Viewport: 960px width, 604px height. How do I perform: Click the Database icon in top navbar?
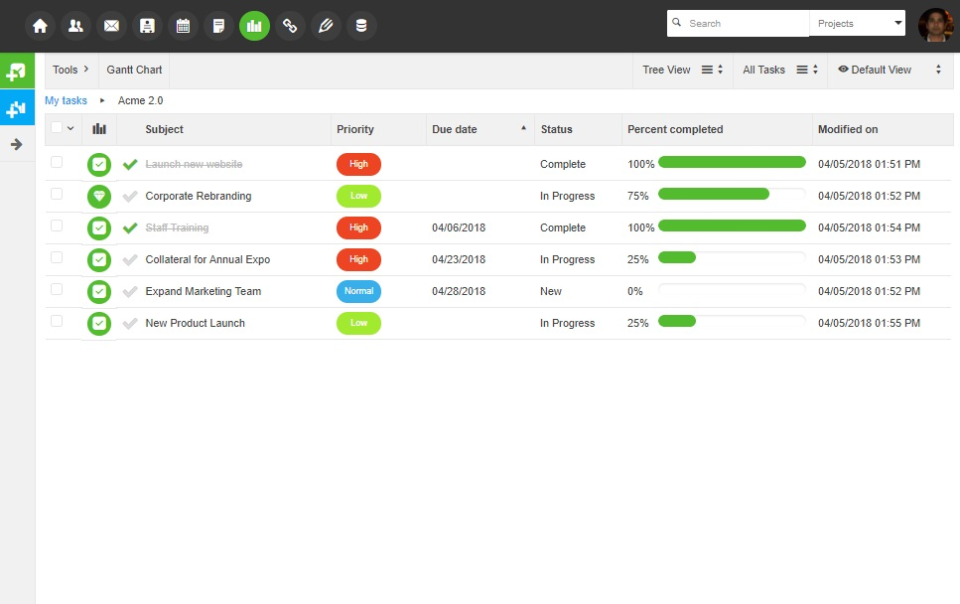pyautogui.click(x=361, y=25)
